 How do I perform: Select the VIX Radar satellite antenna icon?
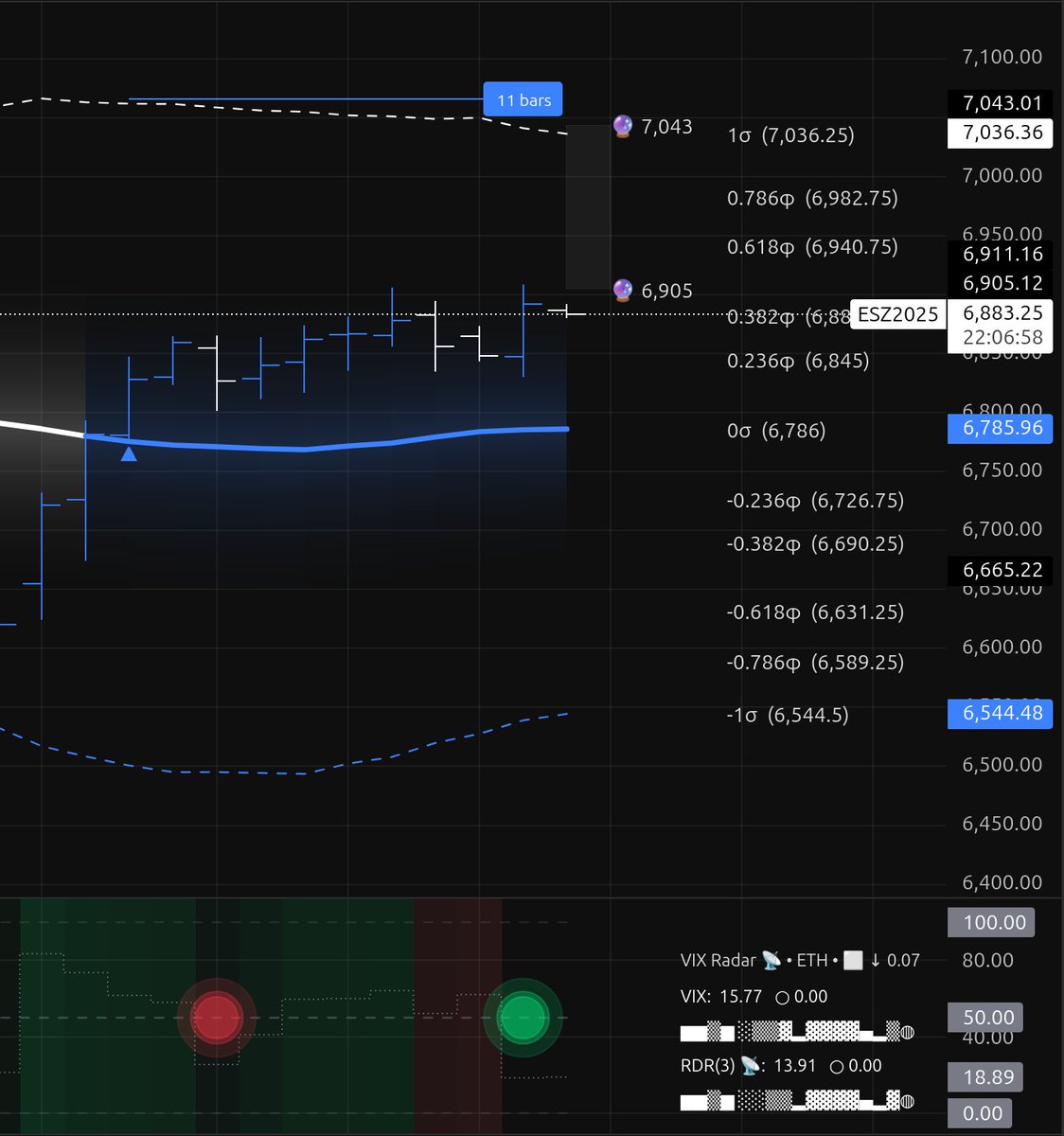pos(771,960)
